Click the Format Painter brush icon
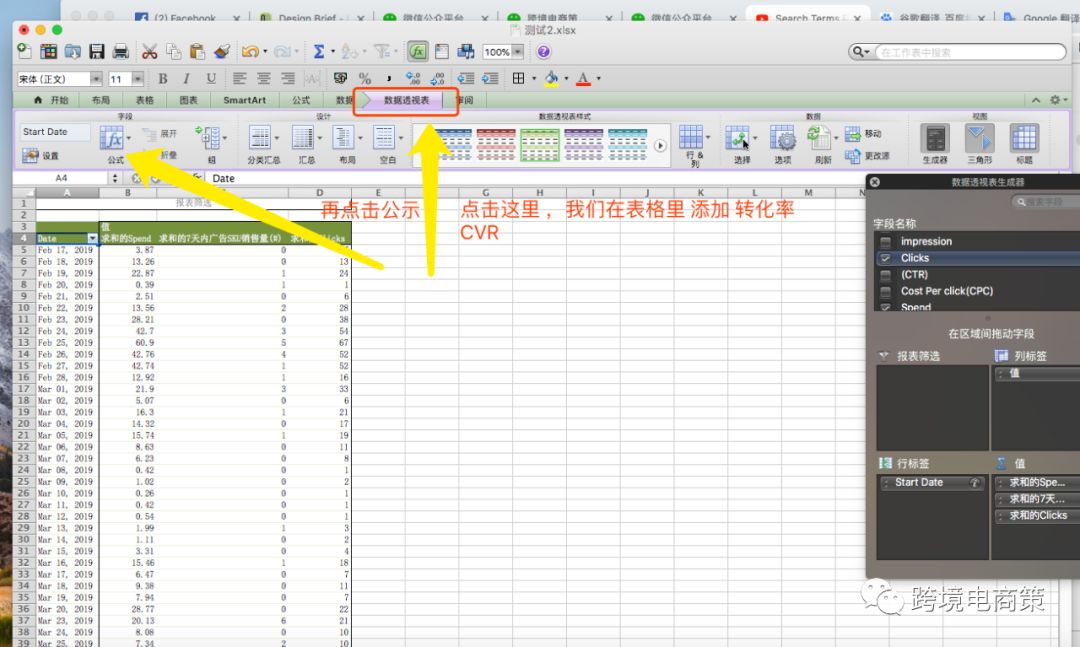Image resolution: width=1080 pixels, height=647 pixels. tap(222, 51)
